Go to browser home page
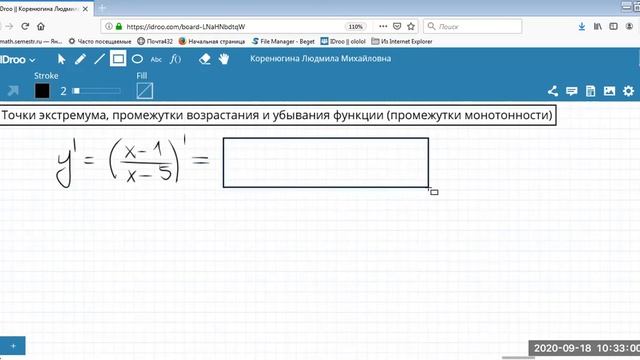Viewport: 640px width, 360px height. (x=41, y=26)
